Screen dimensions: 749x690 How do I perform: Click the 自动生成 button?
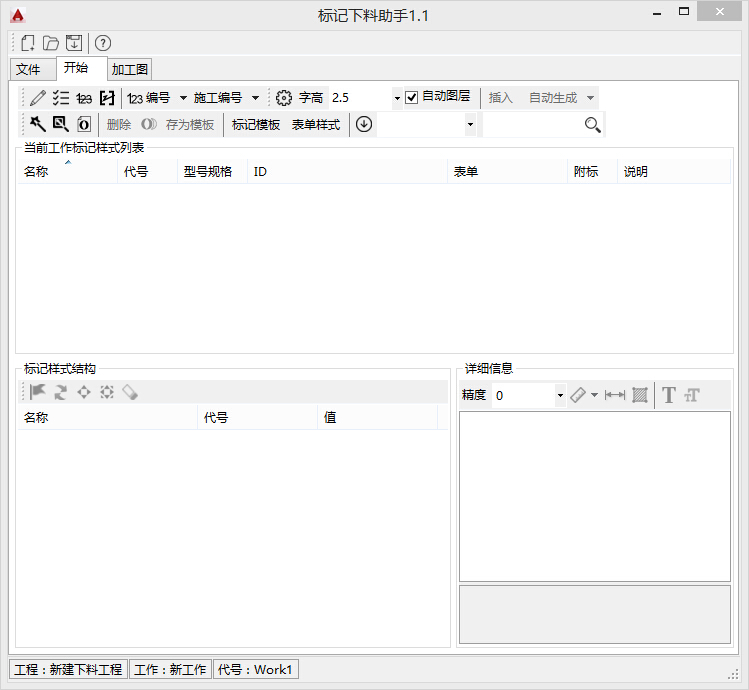(x=553, y=98)
